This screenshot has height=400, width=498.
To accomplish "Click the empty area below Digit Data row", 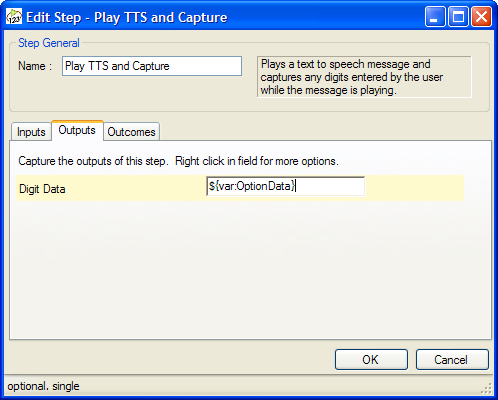I will point(250,270).
